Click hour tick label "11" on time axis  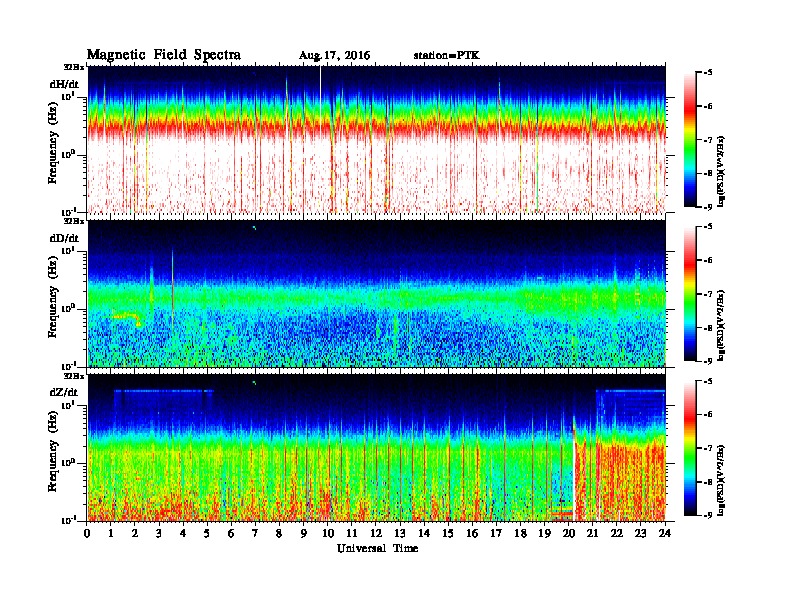click(352, 533)
